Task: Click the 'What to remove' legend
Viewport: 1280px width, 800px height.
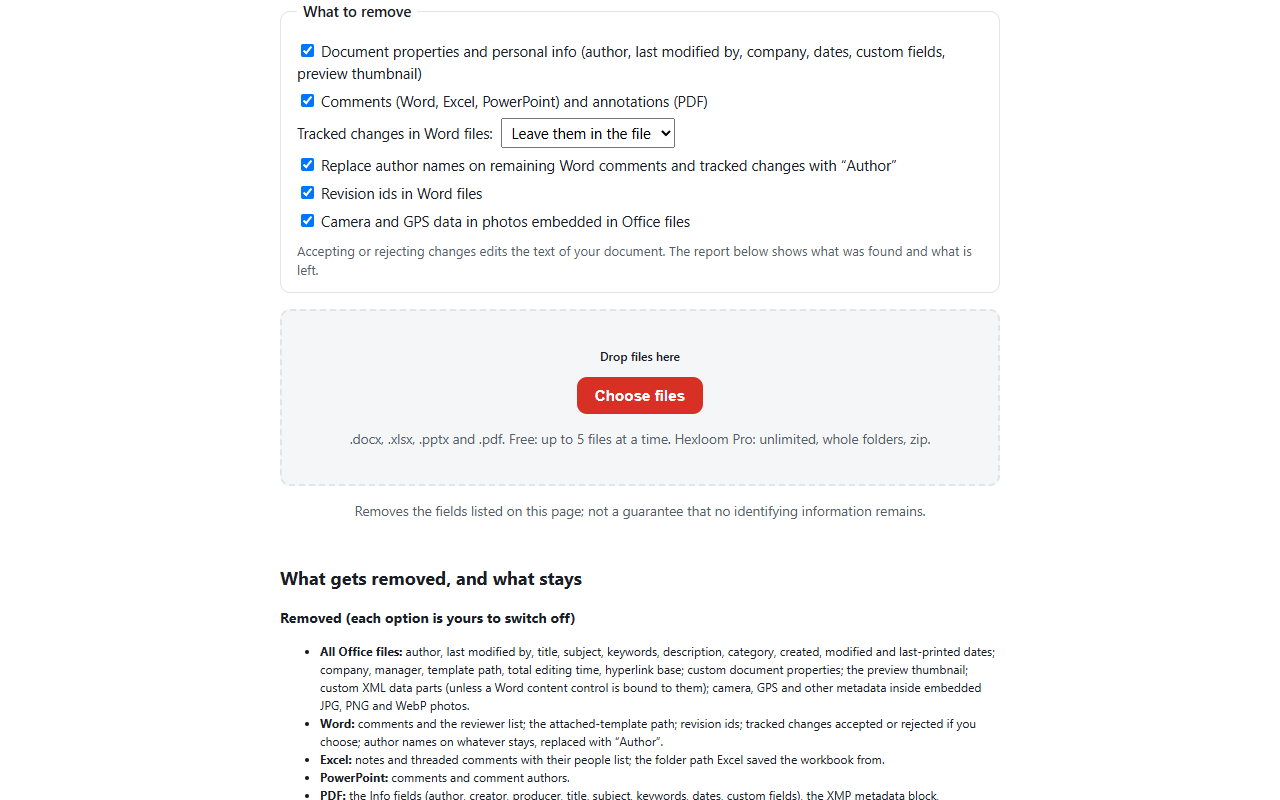Action: tap(357, 12)
